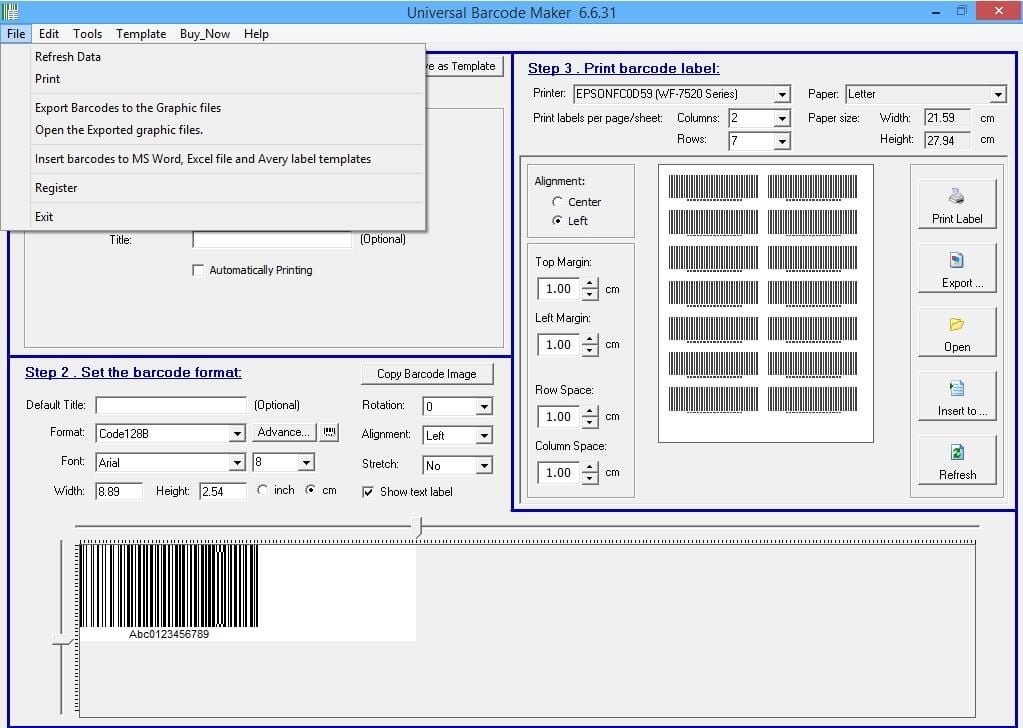Choose Exit from File menu

228,217
